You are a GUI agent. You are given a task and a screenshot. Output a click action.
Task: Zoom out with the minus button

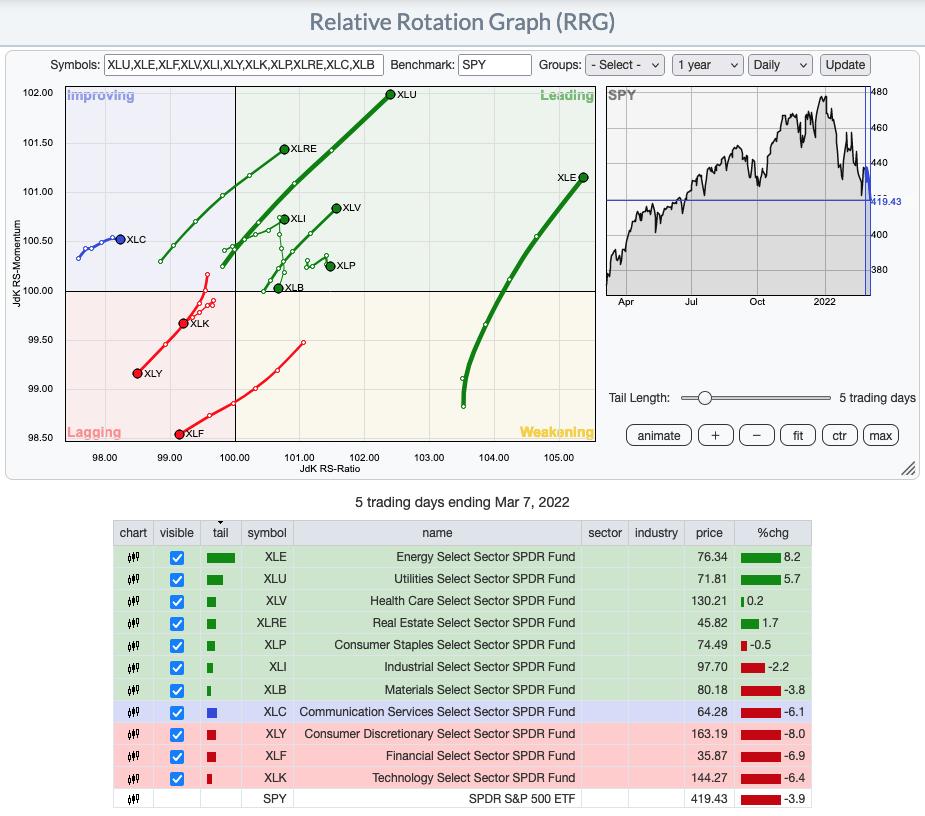757,435
